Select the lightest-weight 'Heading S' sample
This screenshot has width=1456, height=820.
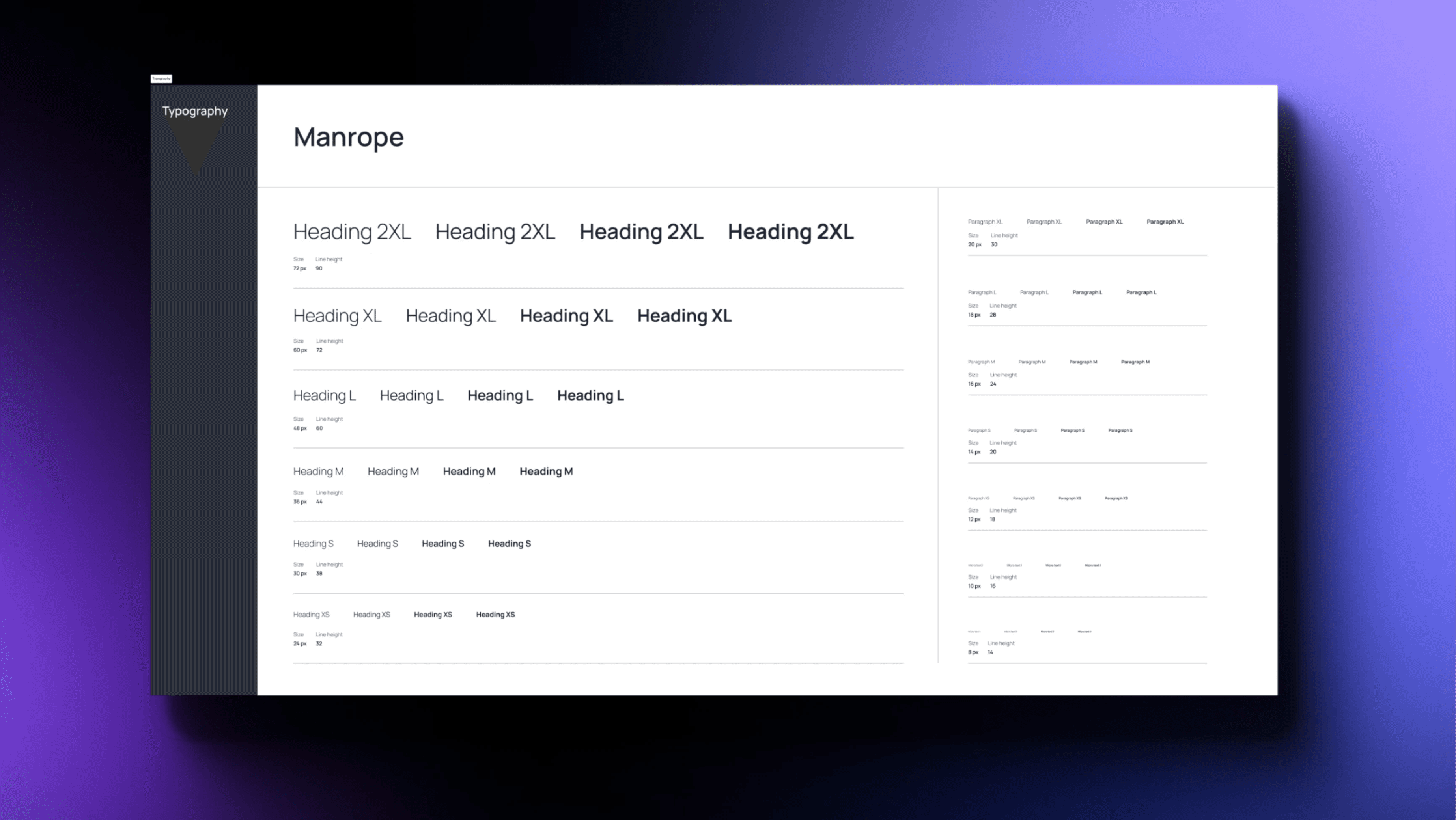click(x=313, y=544)
